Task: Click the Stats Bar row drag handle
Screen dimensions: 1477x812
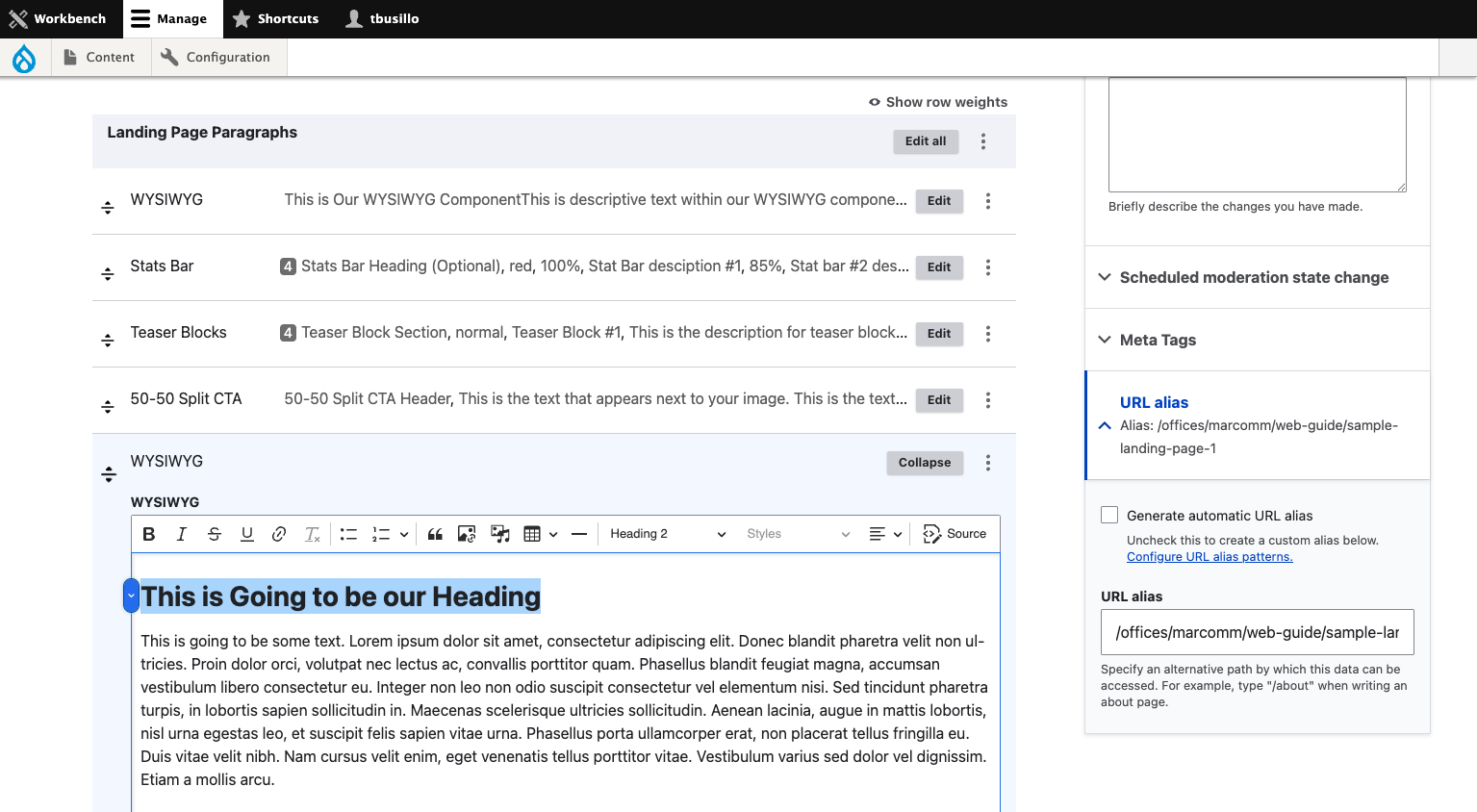Action: (x=108, y=273)
